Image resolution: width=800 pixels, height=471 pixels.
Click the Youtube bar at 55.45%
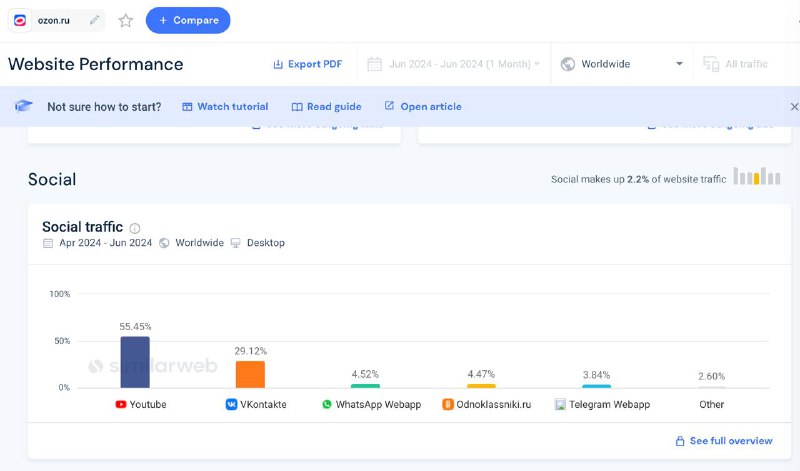pyautogui.click(x=135, y=362)
